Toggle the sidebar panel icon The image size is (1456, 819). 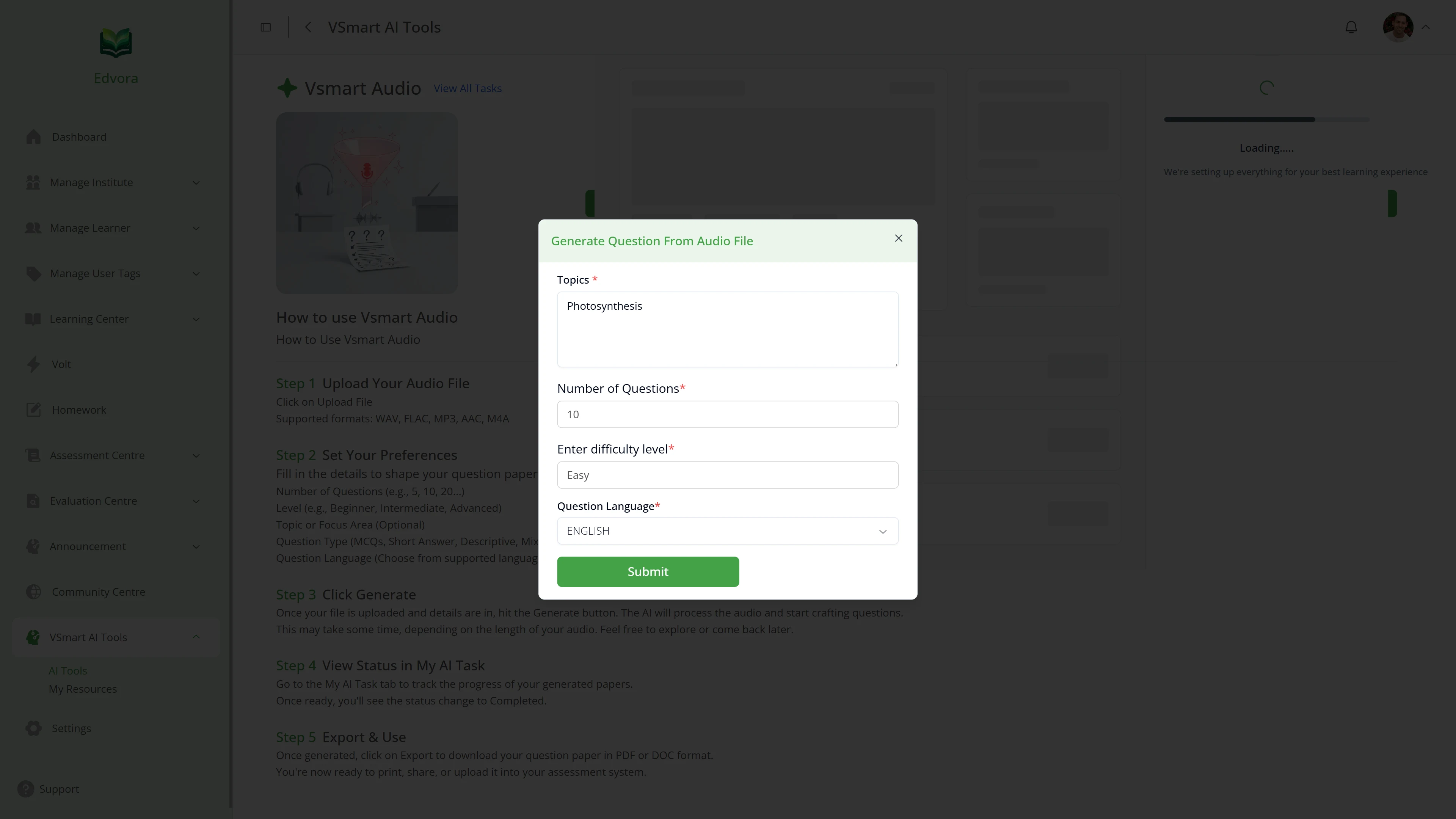[266, 27]
